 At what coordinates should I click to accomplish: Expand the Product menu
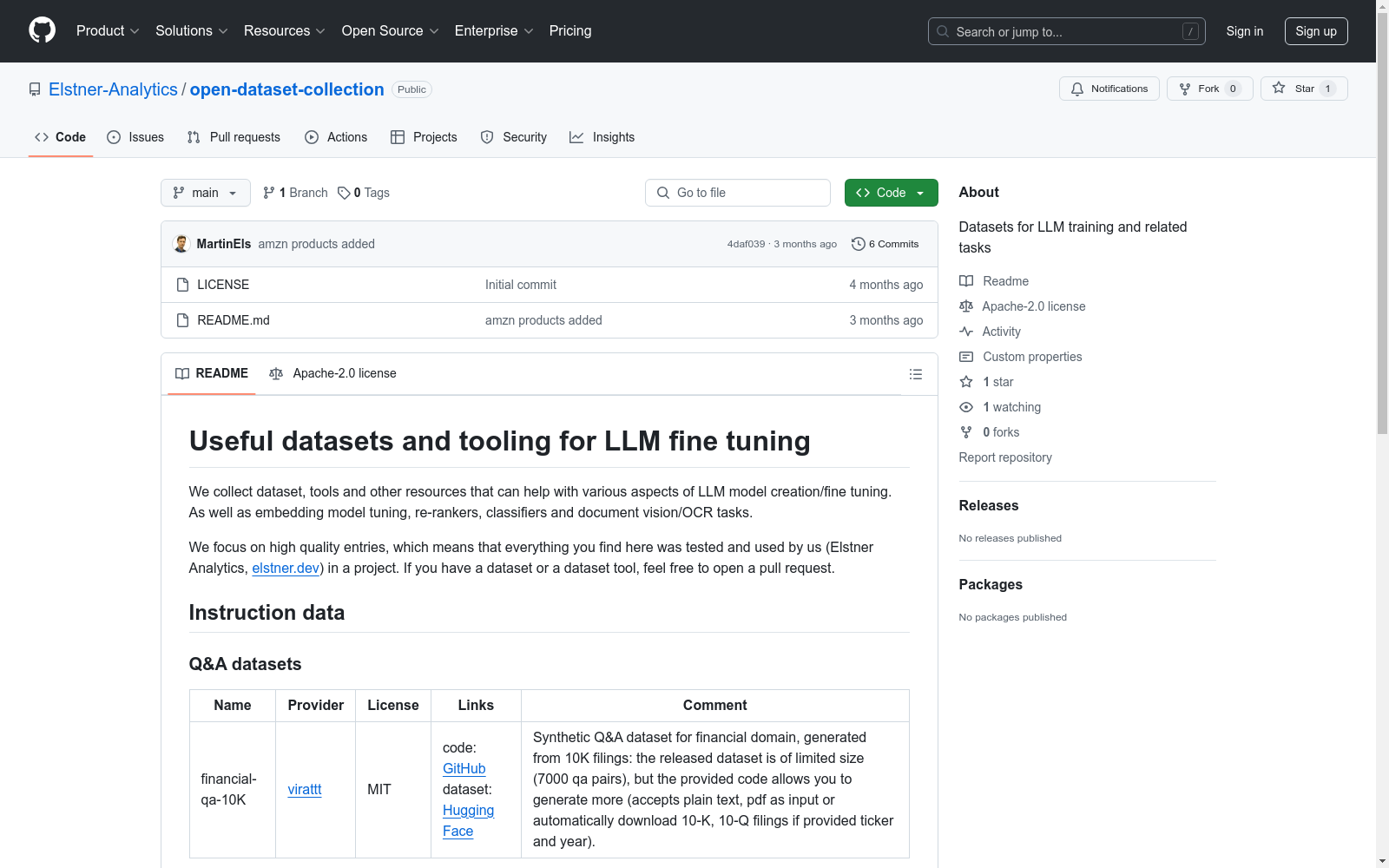[x=108, y=31]
